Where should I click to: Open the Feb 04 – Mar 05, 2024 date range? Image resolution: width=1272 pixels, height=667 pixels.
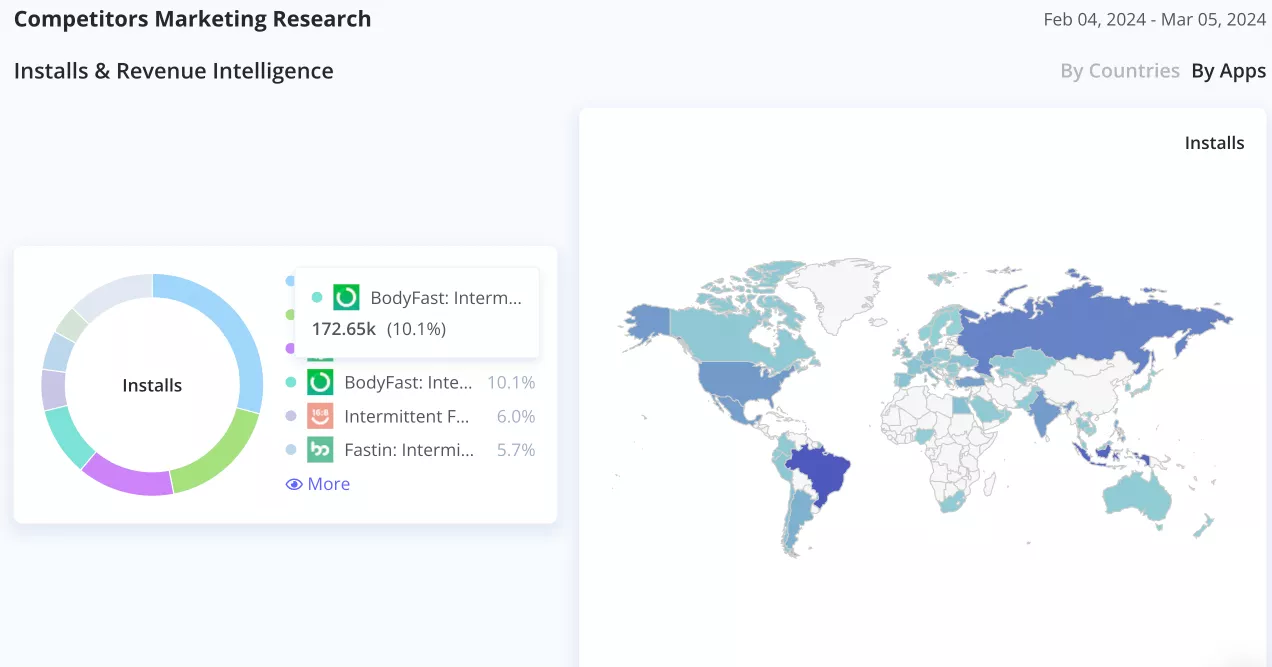click(1155, 19)
